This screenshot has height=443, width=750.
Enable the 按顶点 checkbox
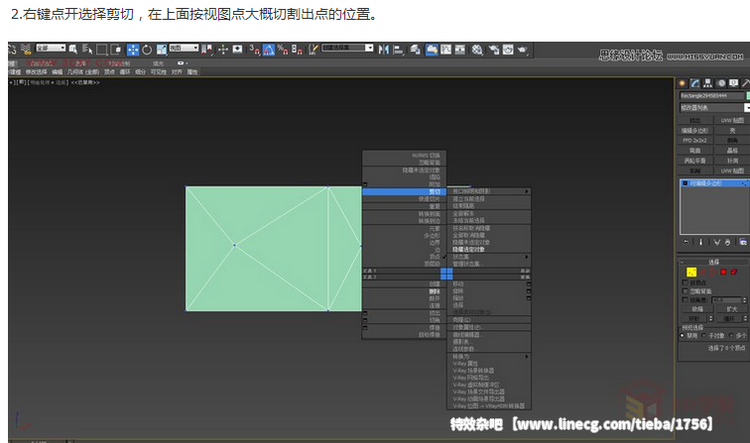[685, 283]
